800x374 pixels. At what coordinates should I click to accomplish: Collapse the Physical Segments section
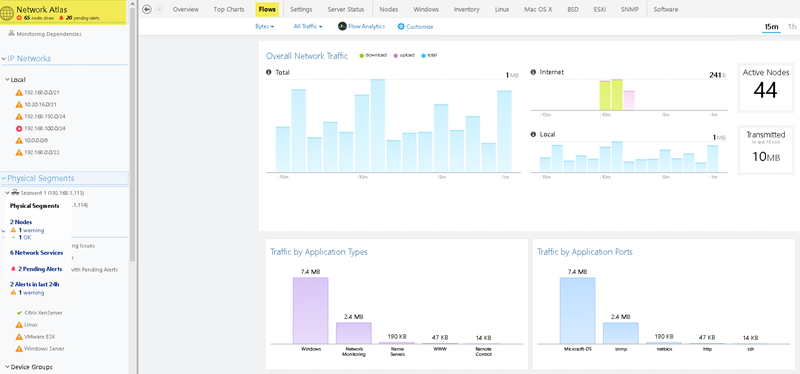pos(4,179)
